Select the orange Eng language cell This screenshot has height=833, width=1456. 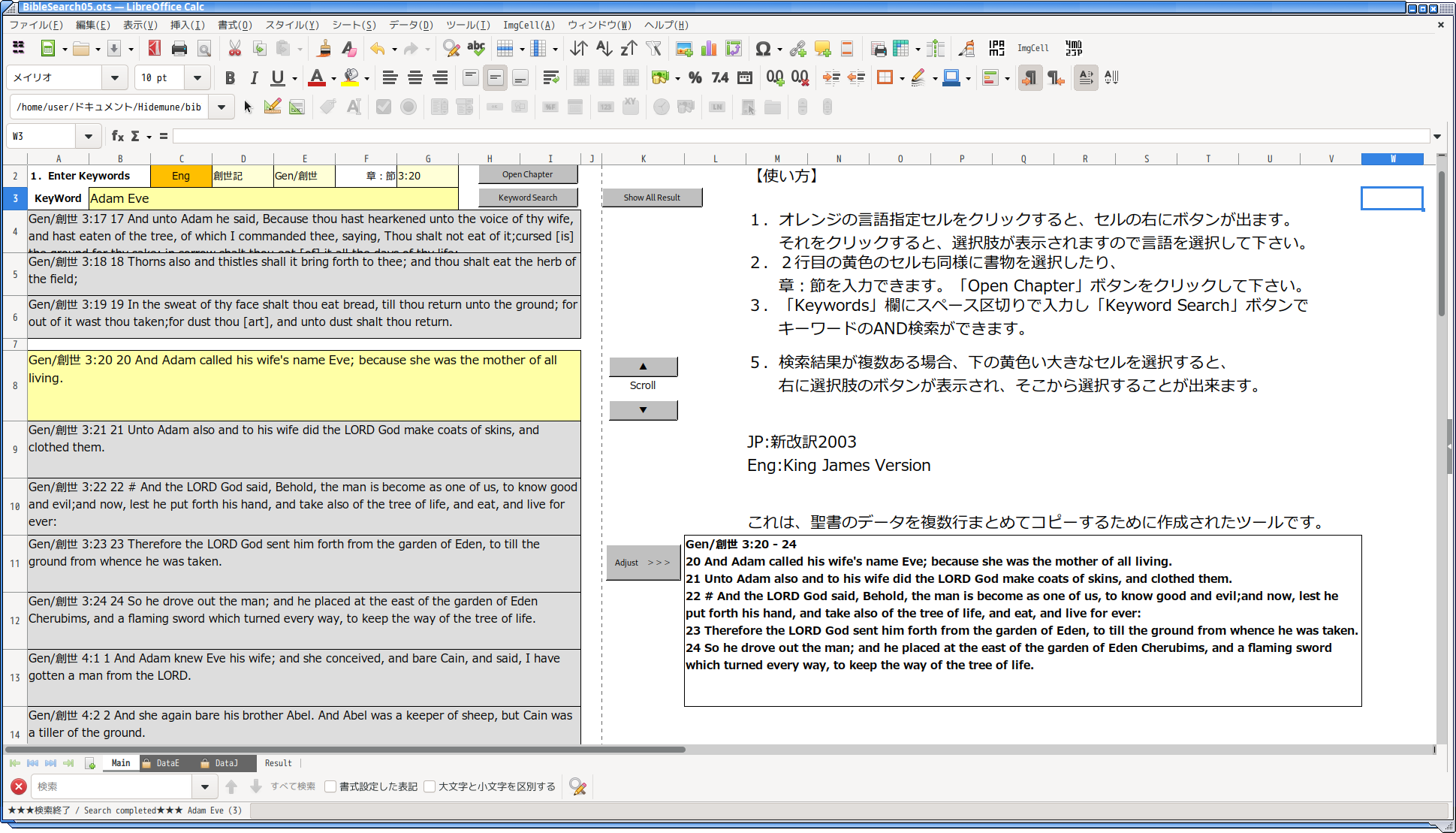(x=181, y=176)
